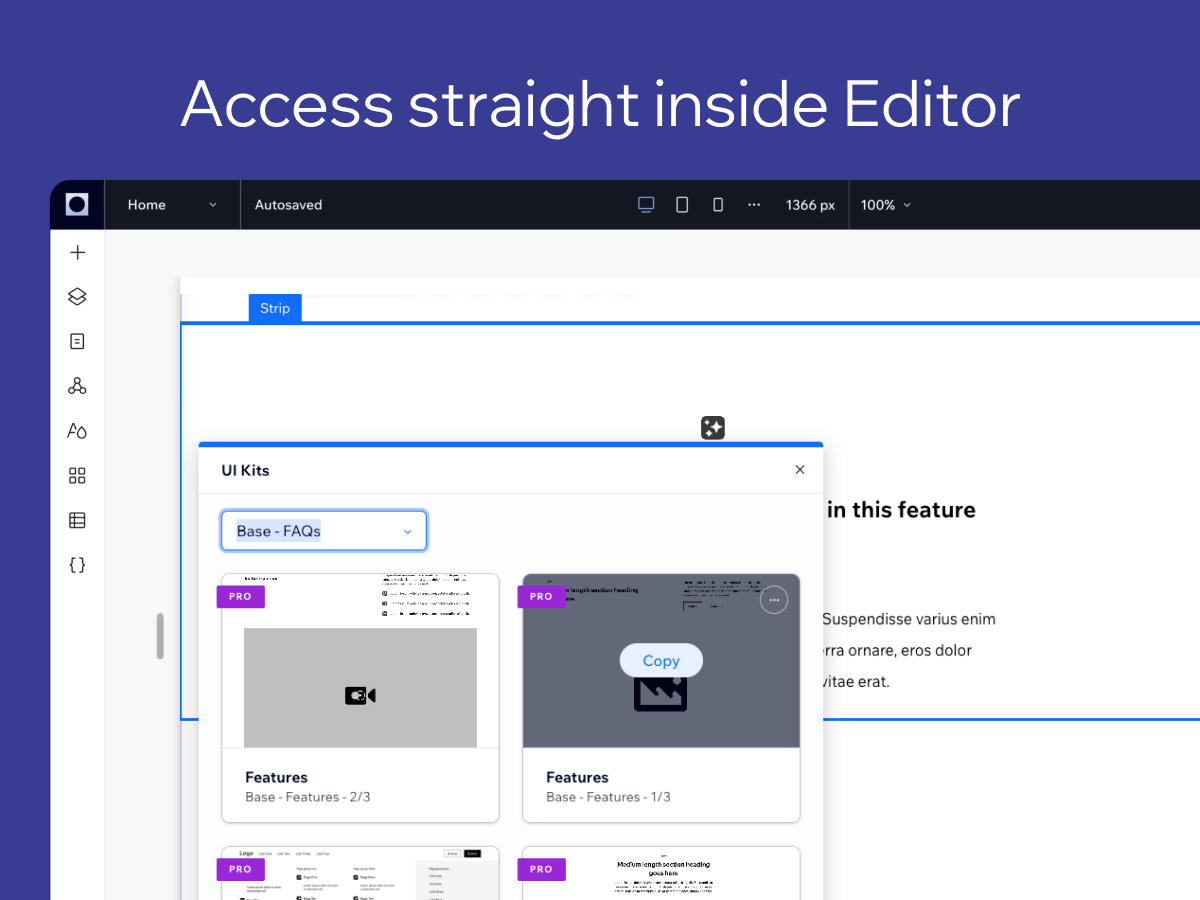This screenshot has height=900, width=1200.
Task: Select the 'Suspendisse varius enim' paragraph text
Action: point(909,619)
